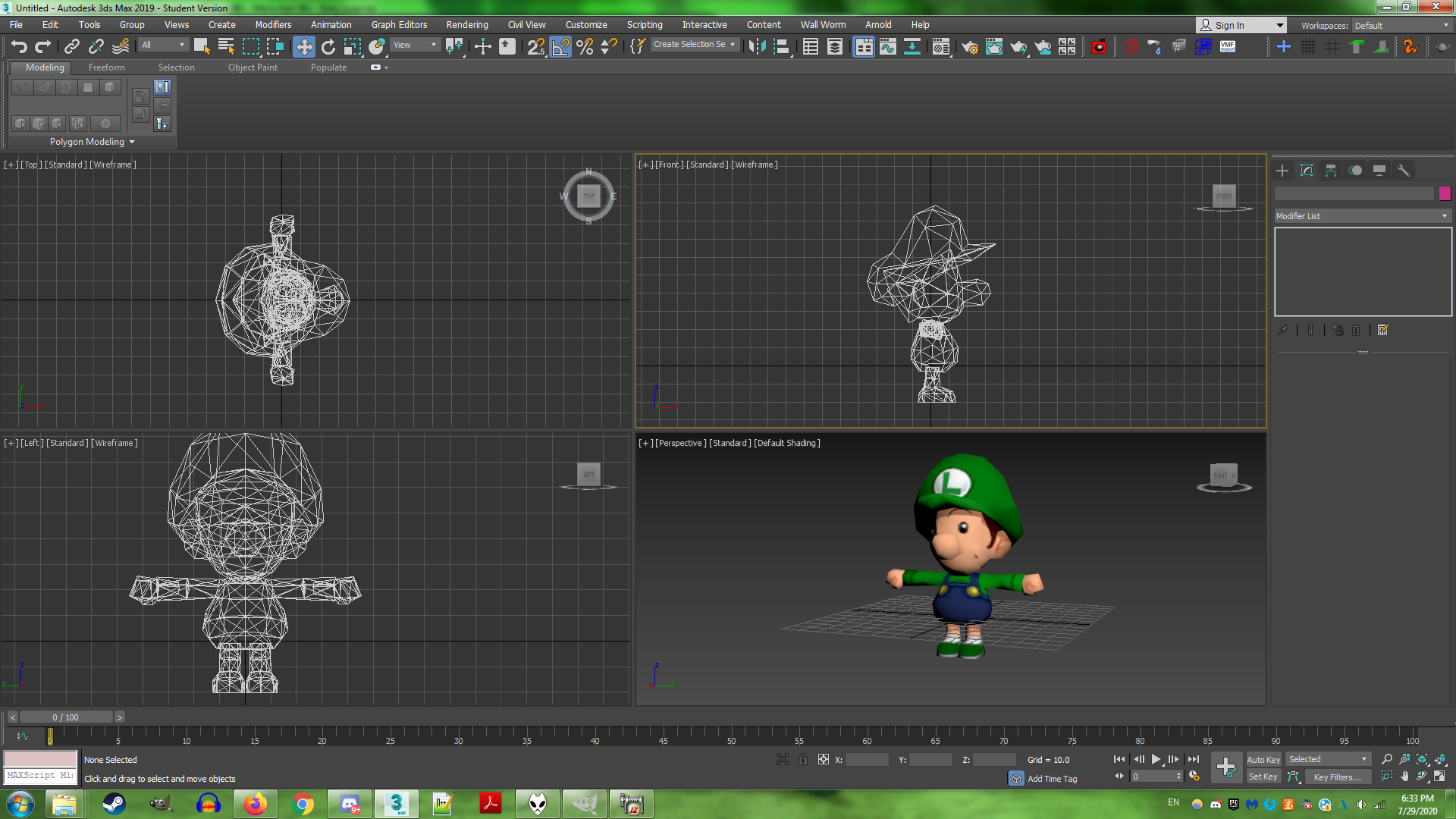This screenshot has height=819, width=1456.
Task: Expand the Polygon Modeling panel
Action: coord(92,142)
